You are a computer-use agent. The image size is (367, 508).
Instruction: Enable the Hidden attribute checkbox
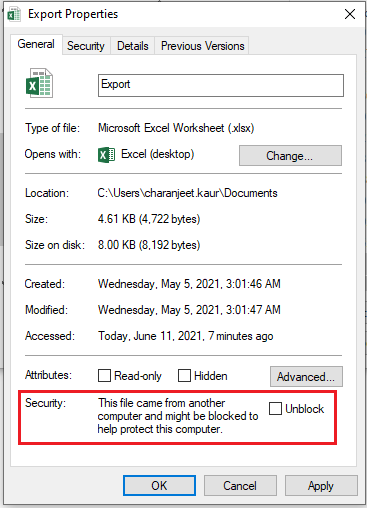pyautogui.click(x=184, y=375)
